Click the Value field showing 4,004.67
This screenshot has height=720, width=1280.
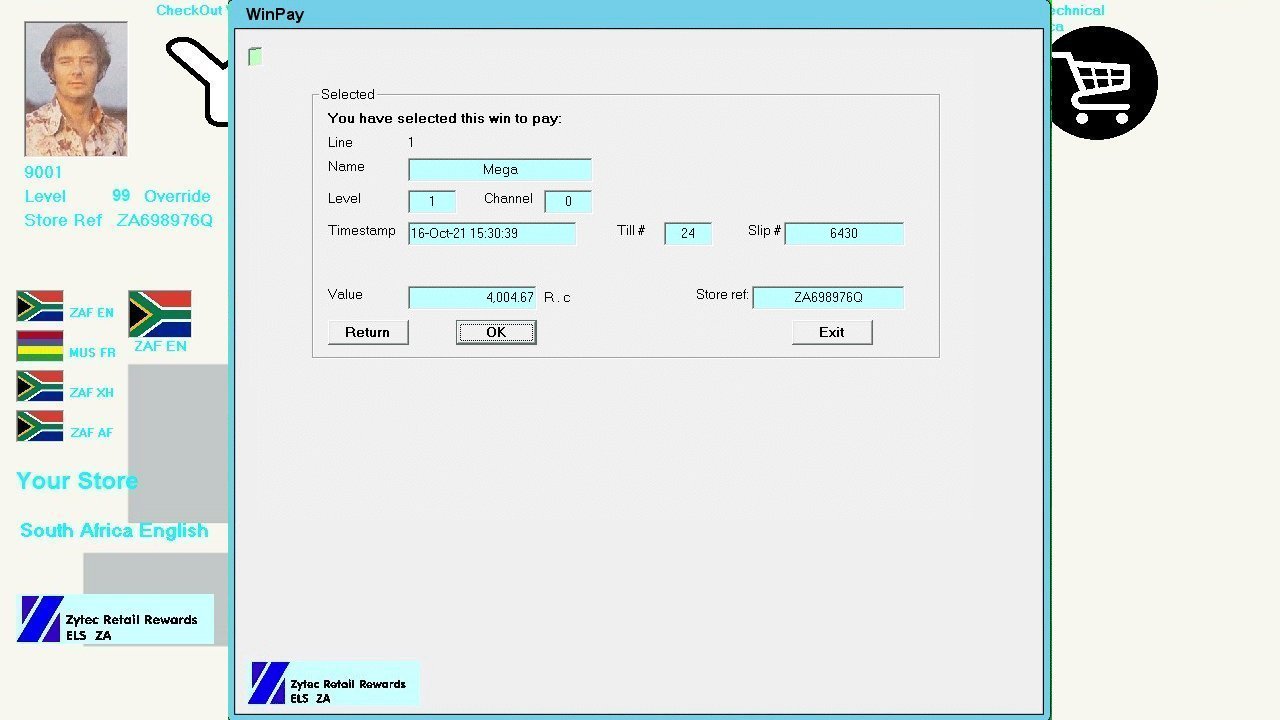pyautogui.click(x=472, y=298)
